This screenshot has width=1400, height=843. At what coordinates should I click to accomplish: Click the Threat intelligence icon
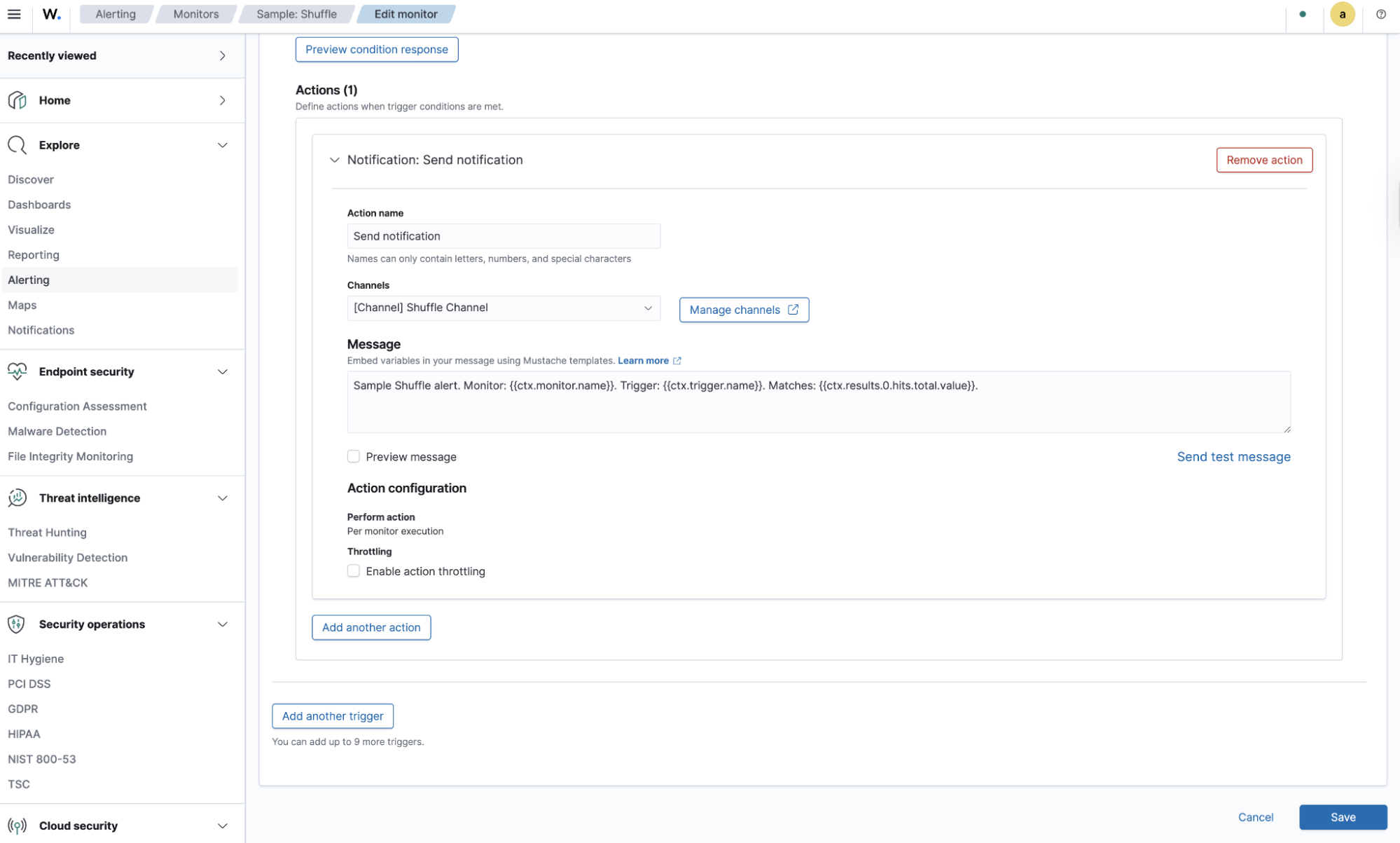click(x=18, y=498)
